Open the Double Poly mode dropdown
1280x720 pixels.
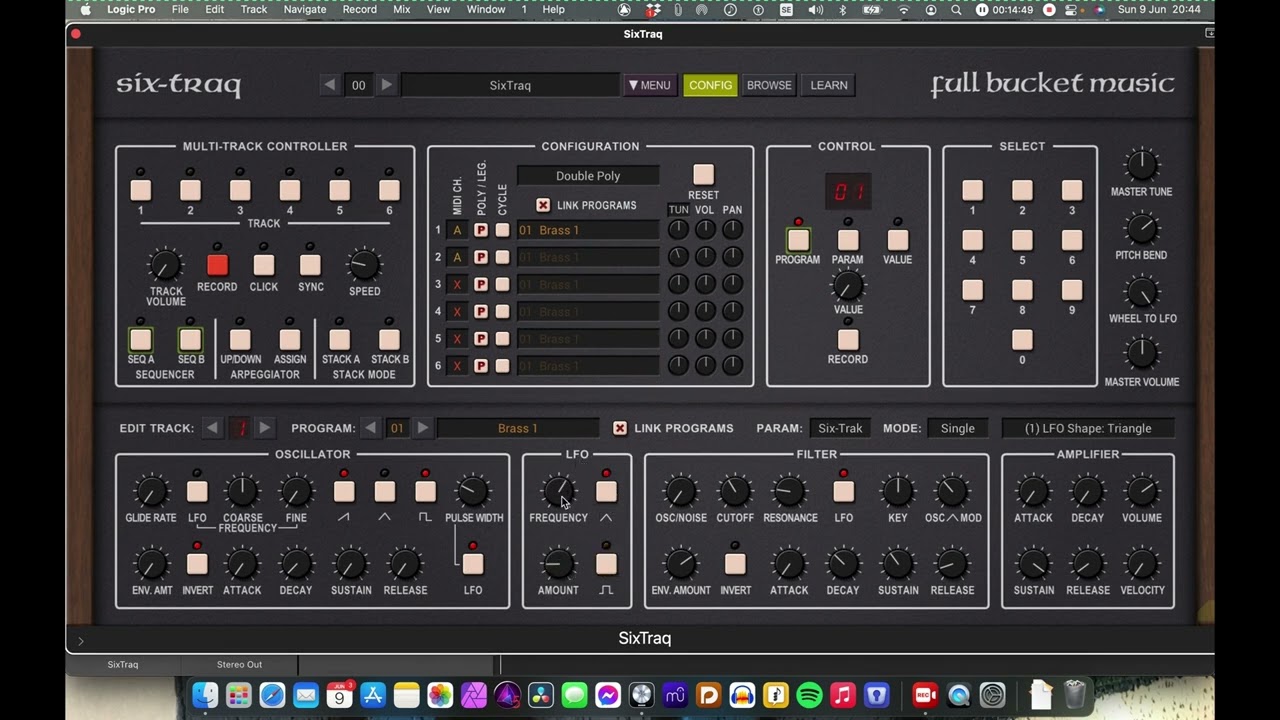tap(588, 176)
